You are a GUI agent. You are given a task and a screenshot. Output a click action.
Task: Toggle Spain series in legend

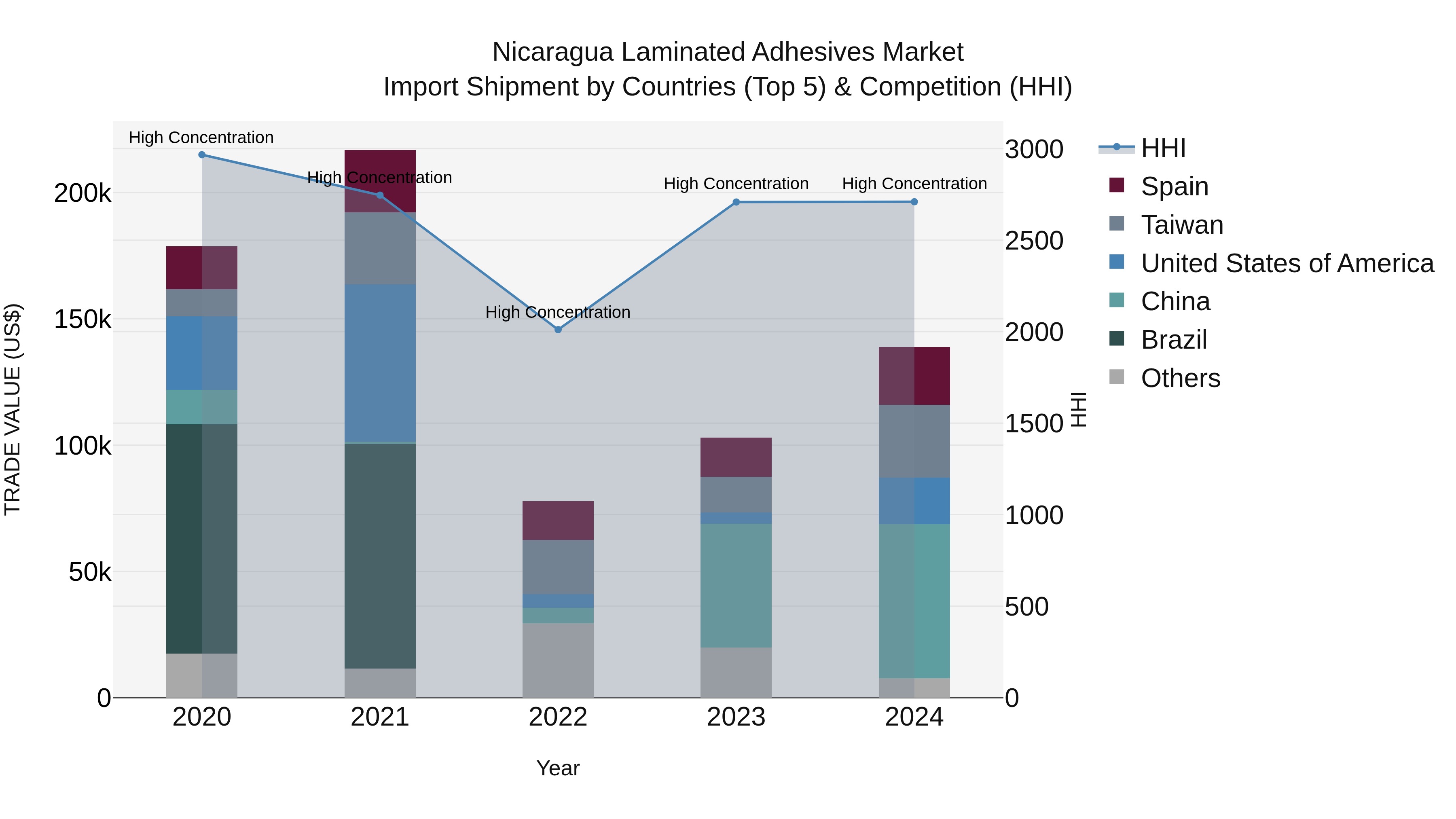click(x=1159, y=186)
